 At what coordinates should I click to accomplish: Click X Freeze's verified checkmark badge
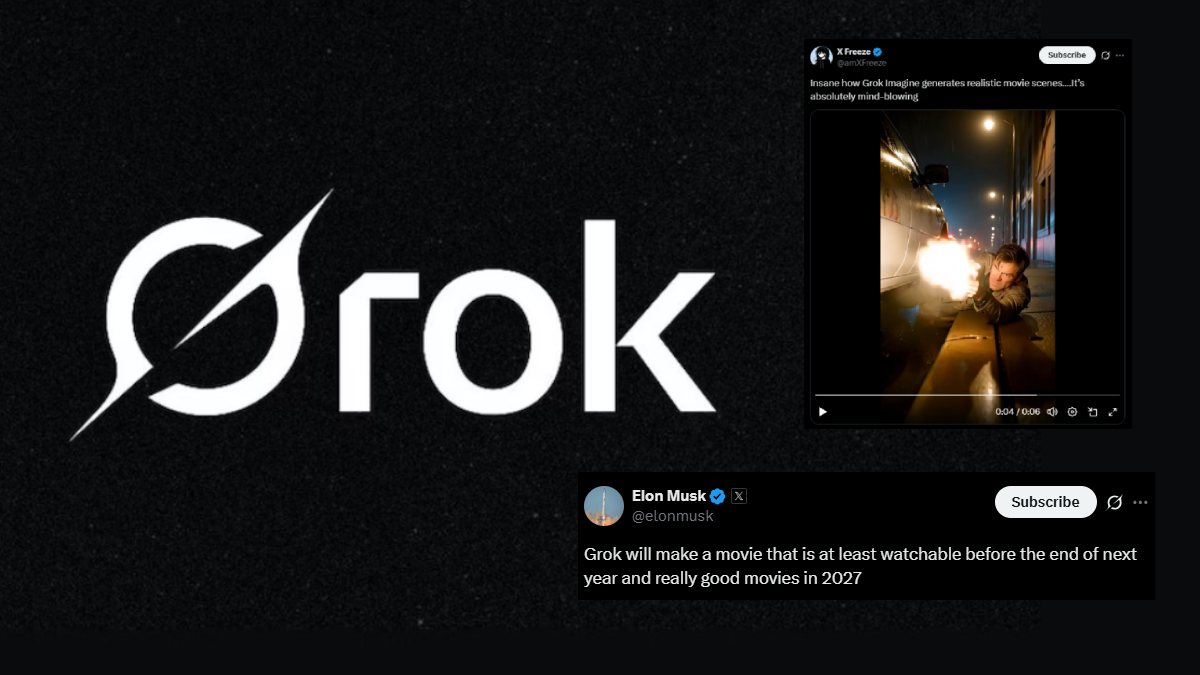pyautogui.click(x=877, y=51)
